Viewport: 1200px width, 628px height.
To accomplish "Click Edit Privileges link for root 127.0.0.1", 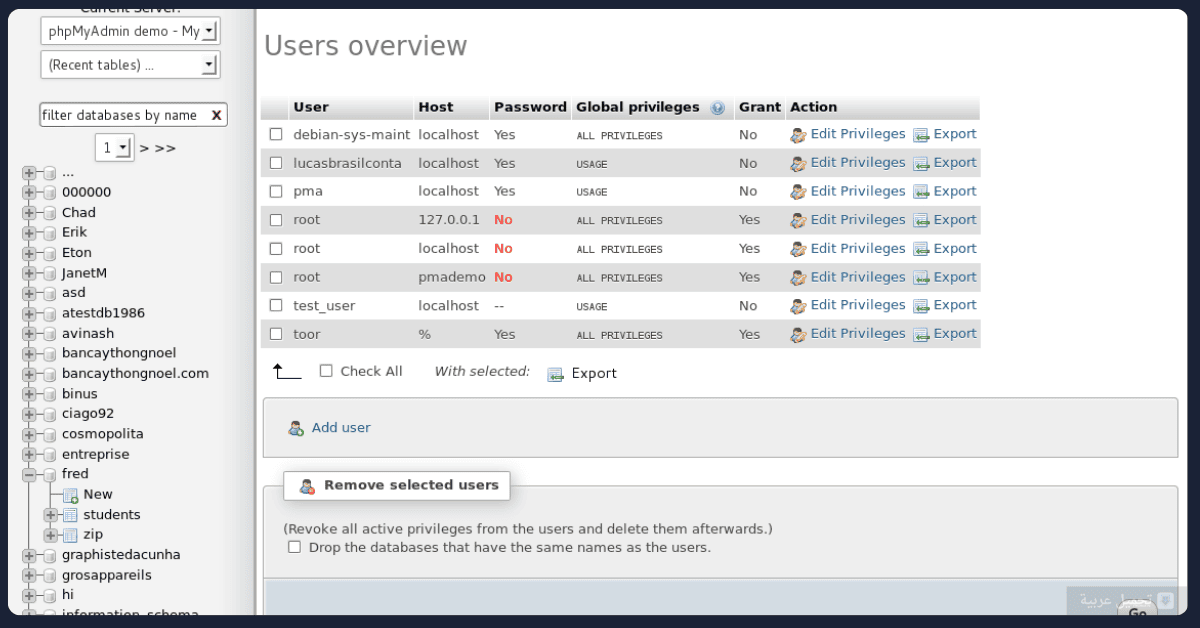I will coord(858,220).
